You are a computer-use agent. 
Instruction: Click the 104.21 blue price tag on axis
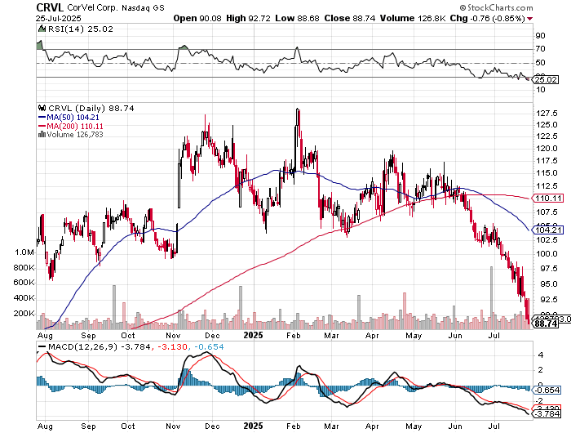[547, 230]
